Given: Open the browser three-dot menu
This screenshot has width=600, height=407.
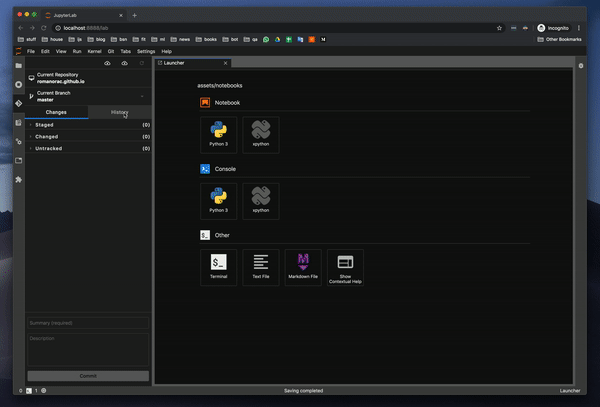Looking at the screenshot, I should (579, 28).
